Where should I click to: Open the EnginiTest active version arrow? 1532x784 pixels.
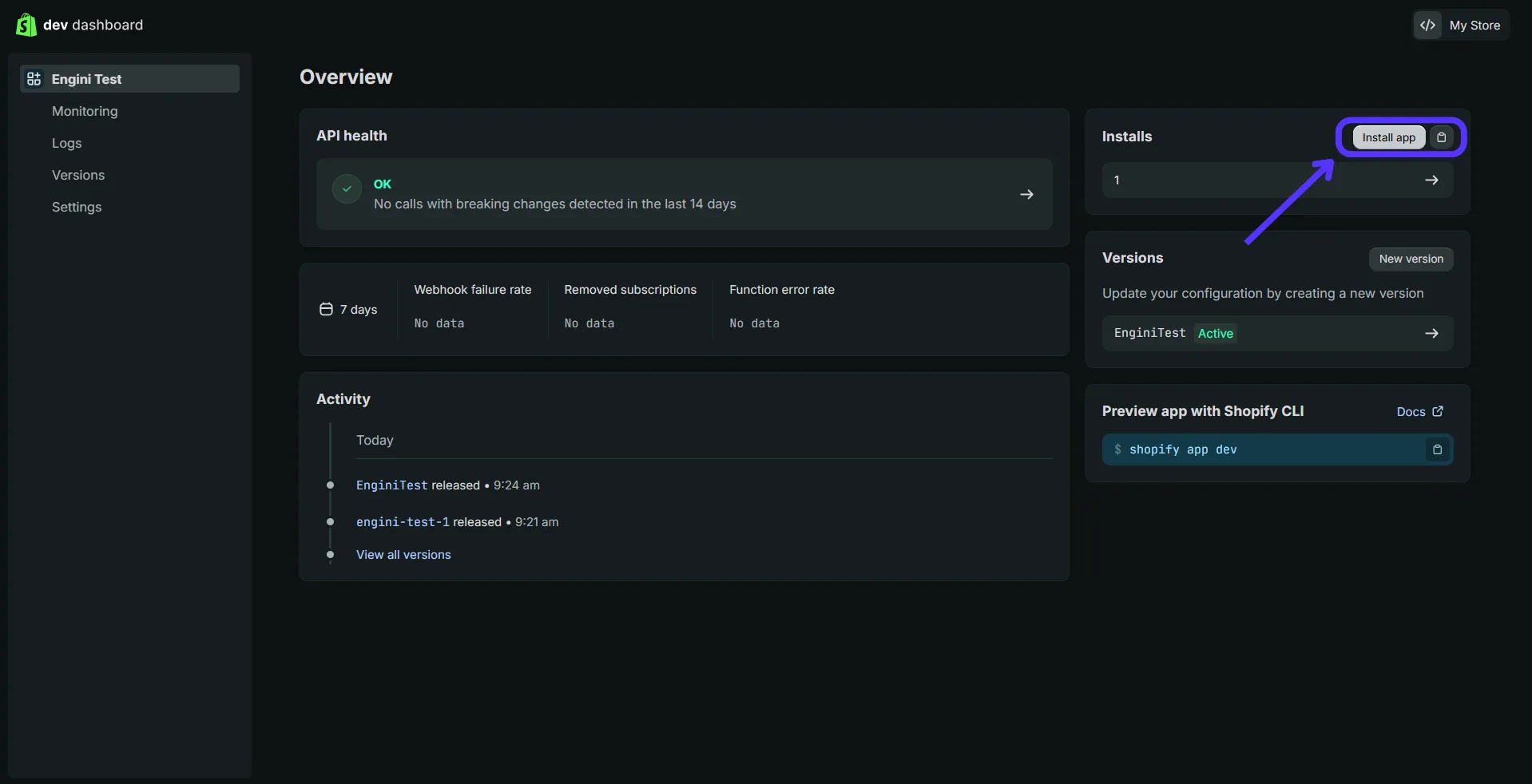pyautogui.click(x=1431, y=333)
